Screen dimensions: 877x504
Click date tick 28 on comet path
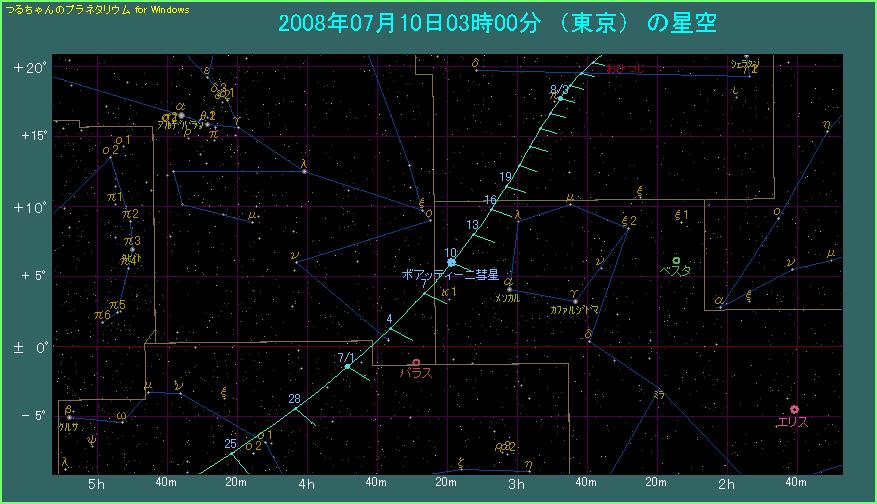click(294, 399)
